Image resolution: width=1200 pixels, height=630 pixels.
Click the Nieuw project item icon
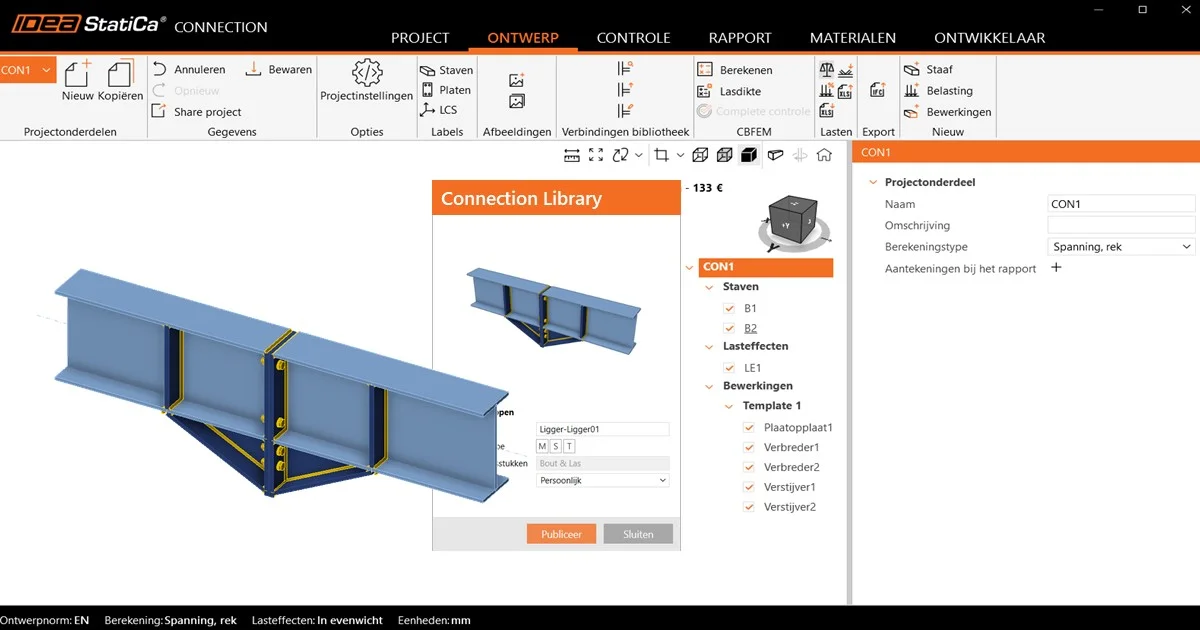77,73
